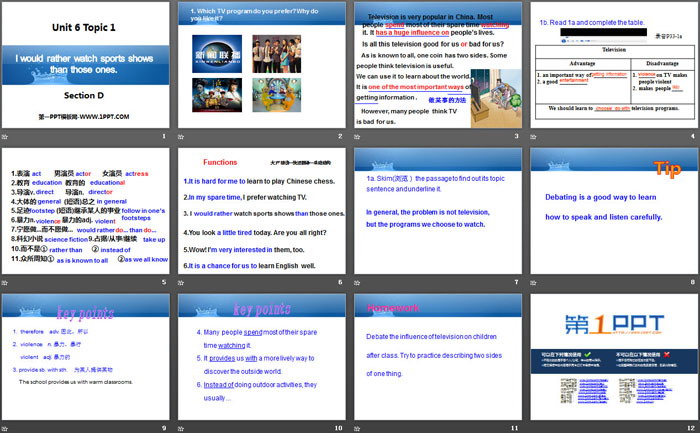The height and width of the screenshot is (433, 700).
Task: Open slide 4 with Advantage and Disadvantage table
Action: pyautogui.click(x=613, y=66)
